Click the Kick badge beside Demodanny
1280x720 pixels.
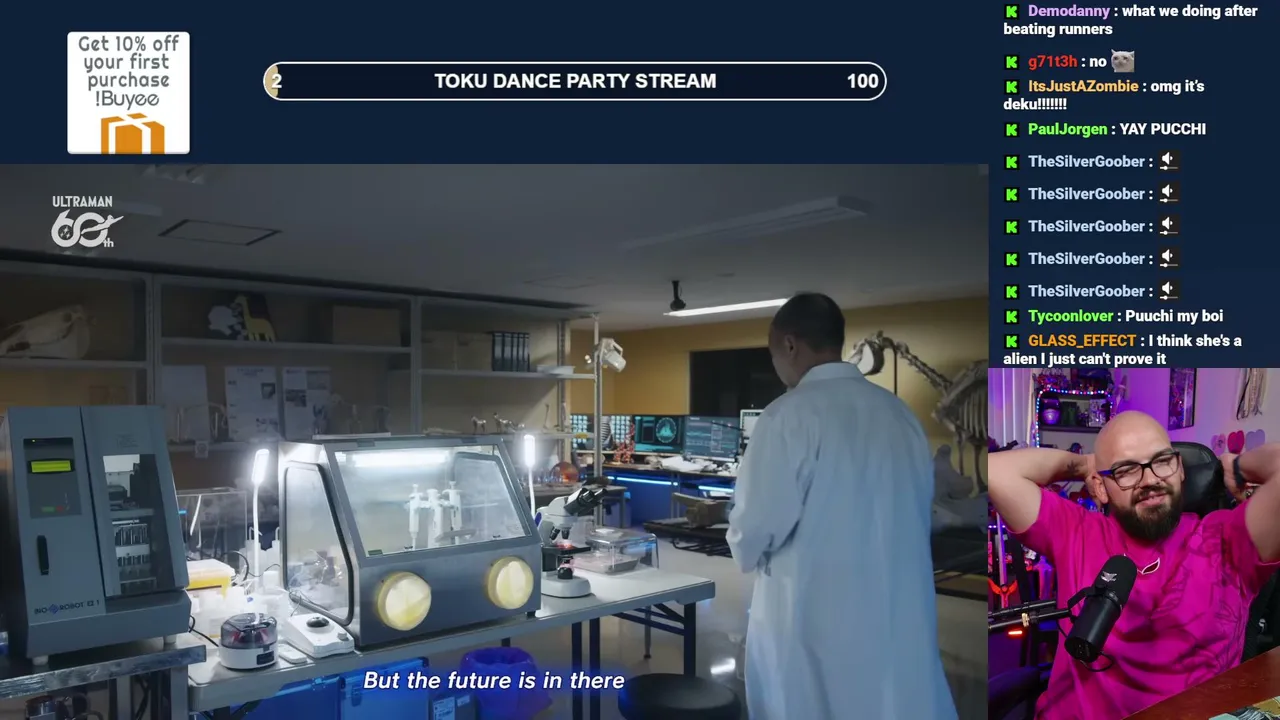[1011, 12]
